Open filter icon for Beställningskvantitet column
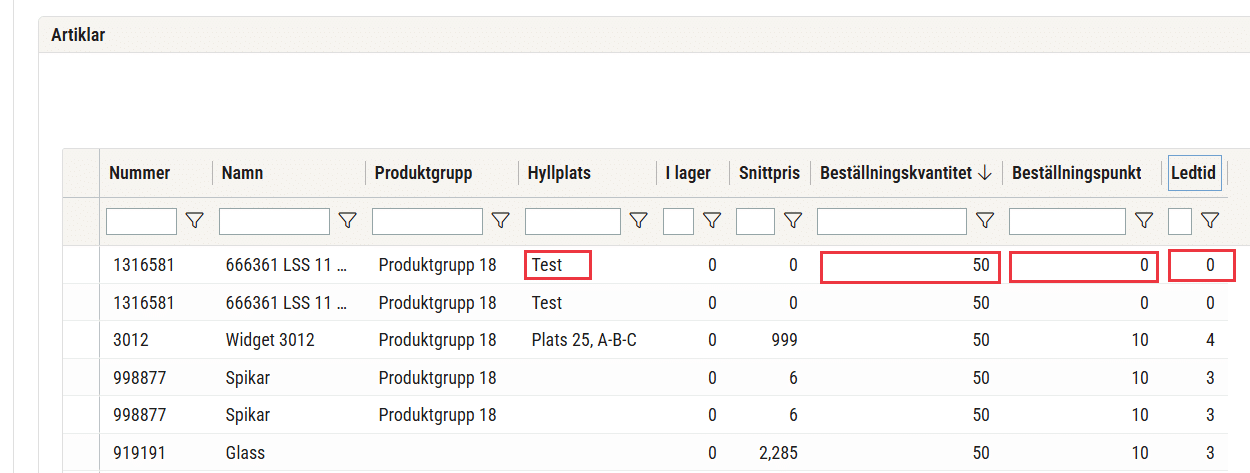The image size is (1250, 473). tap(984, 221)
